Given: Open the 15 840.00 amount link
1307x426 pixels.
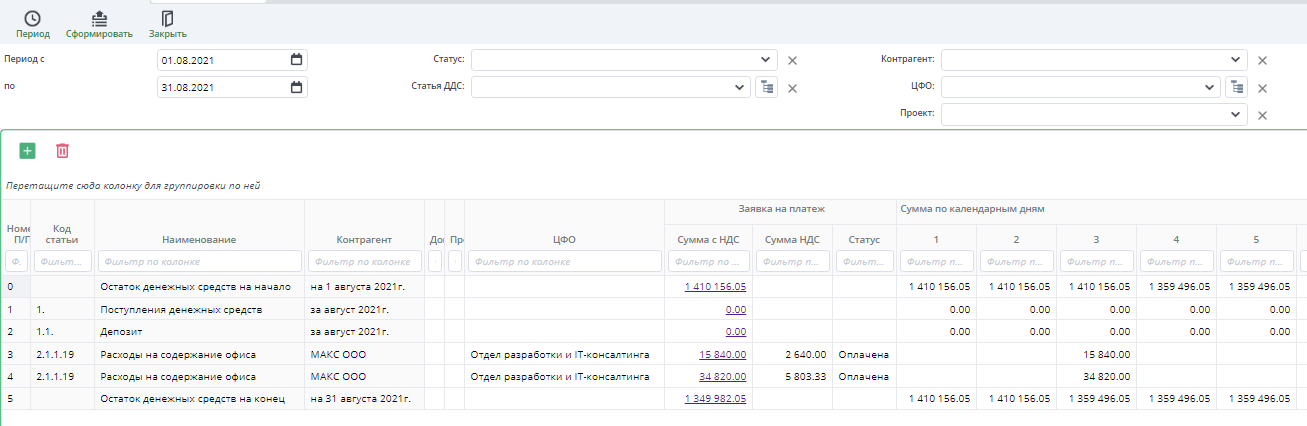Looking at the screenshot, I should [x=720, y=355].
